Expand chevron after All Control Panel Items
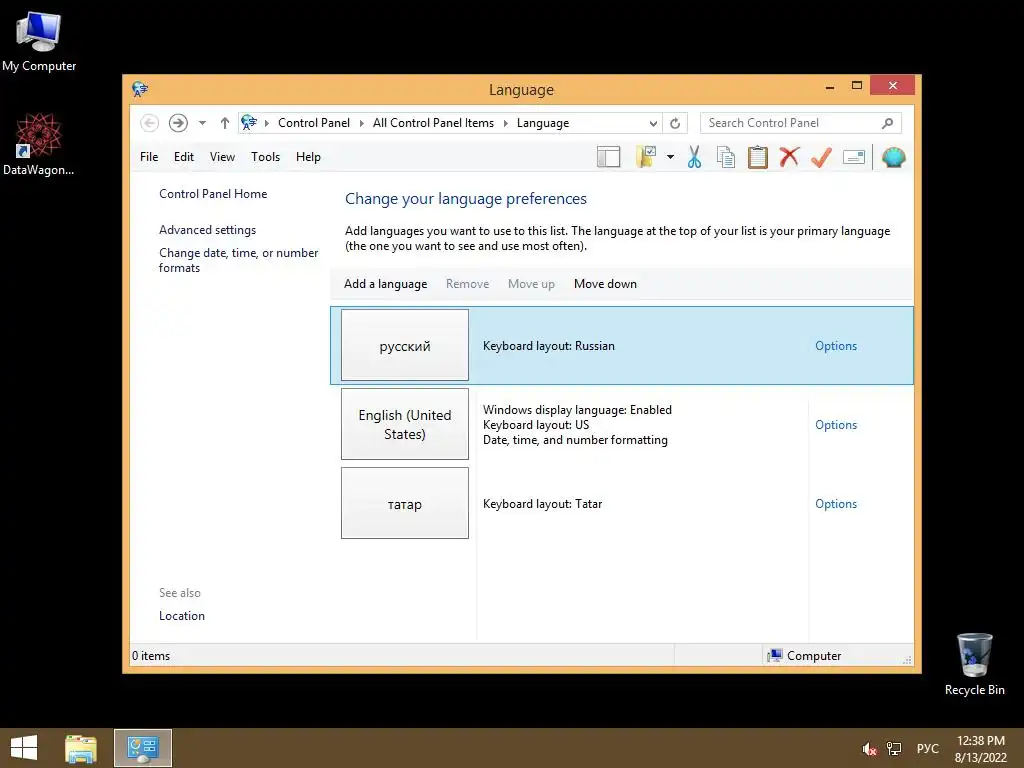The image size is (1024, 768). 505,123
